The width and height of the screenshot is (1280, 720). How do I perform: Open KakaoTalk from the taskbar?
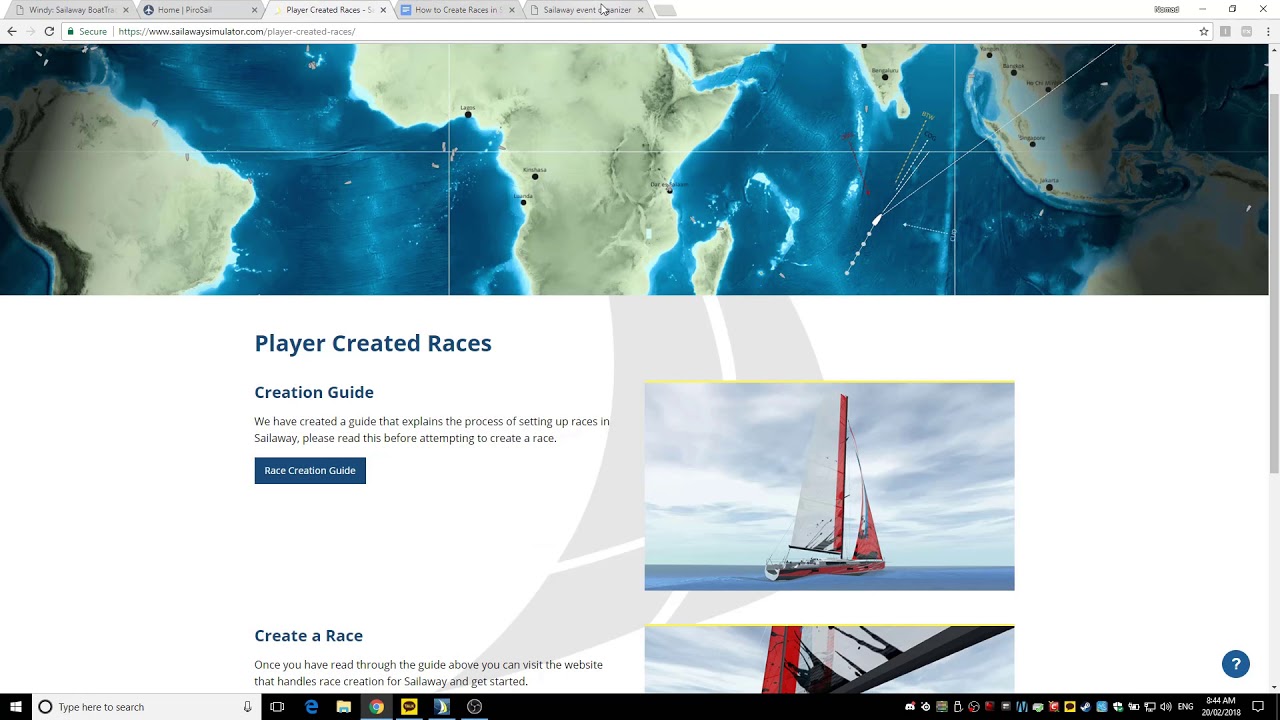tap(409, 707)
